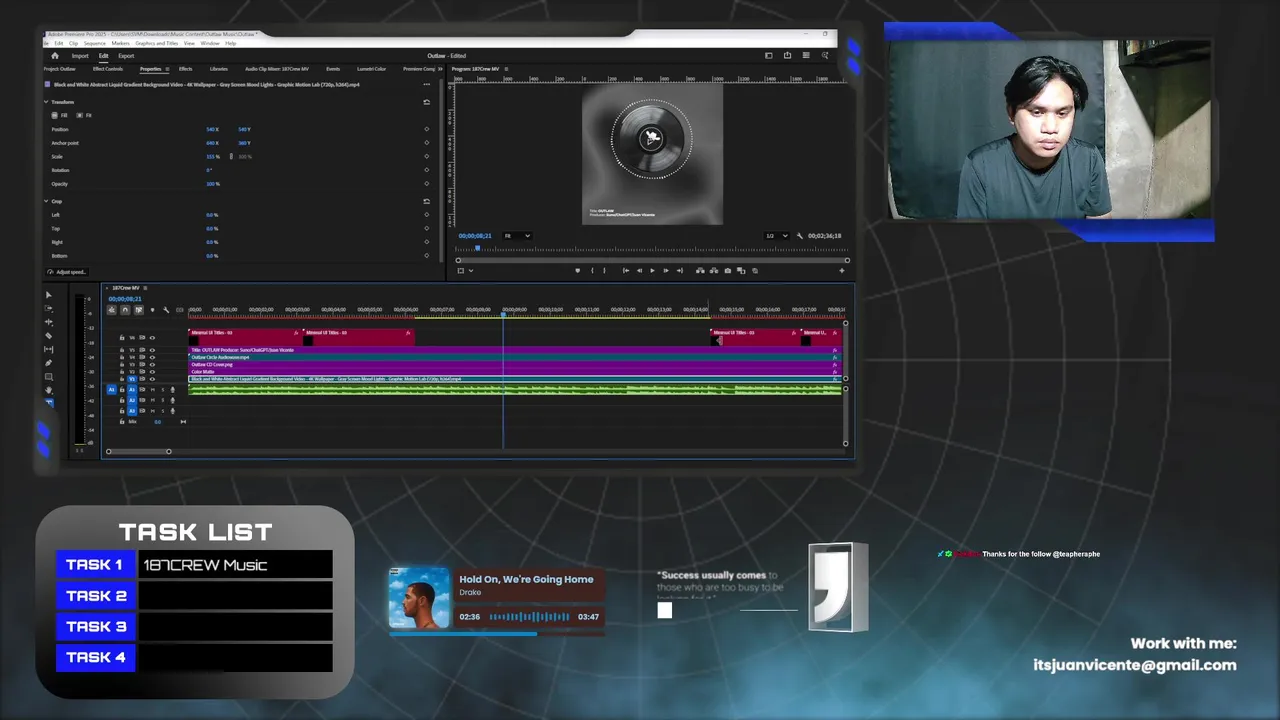Open the Fit zoom level dropdown
Viewport: 1280px width, 720px height.
[517, 236]
